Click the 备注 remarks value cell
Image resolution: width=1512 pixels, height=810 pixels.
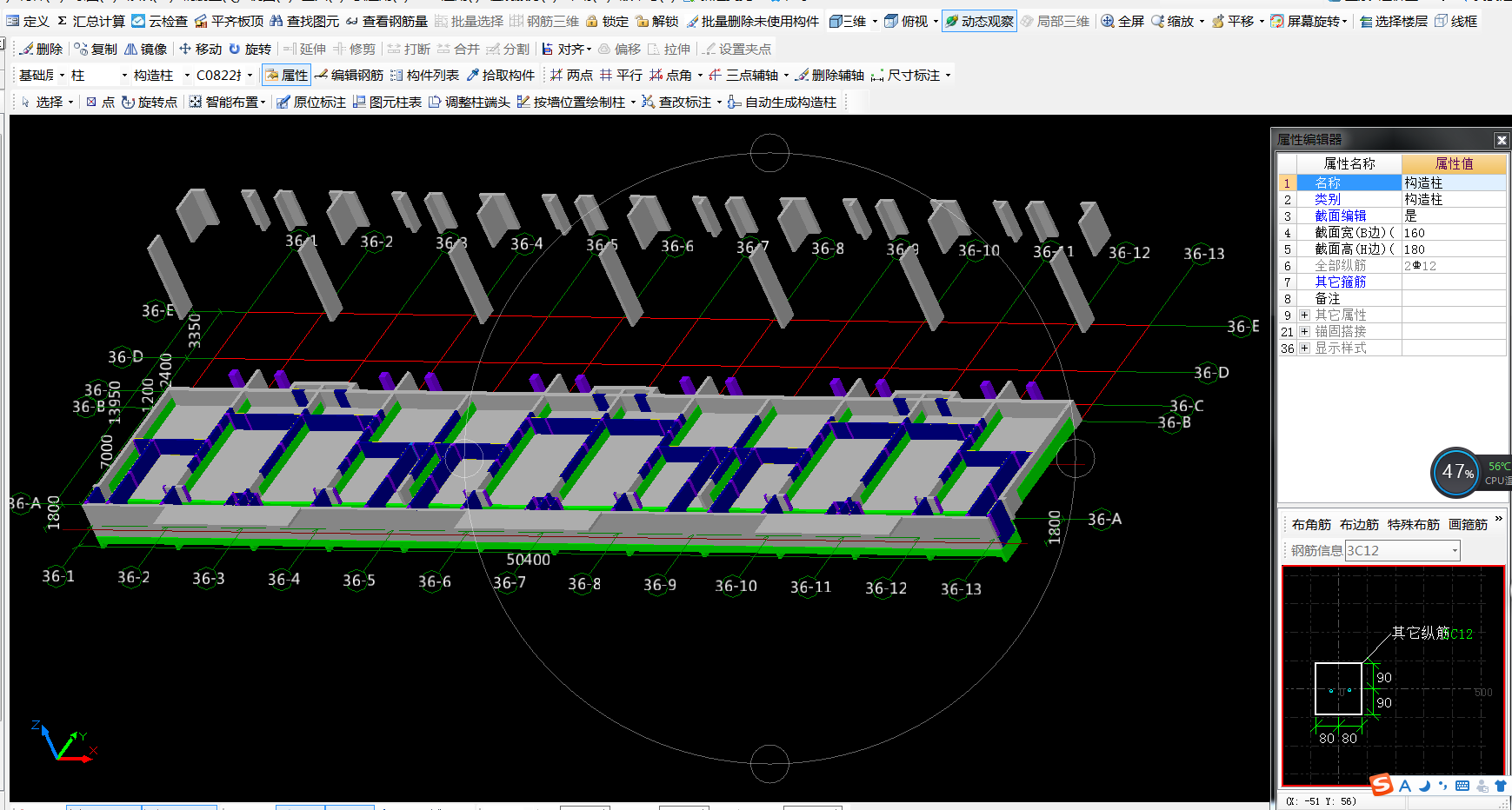click(x=1454, y=298)
